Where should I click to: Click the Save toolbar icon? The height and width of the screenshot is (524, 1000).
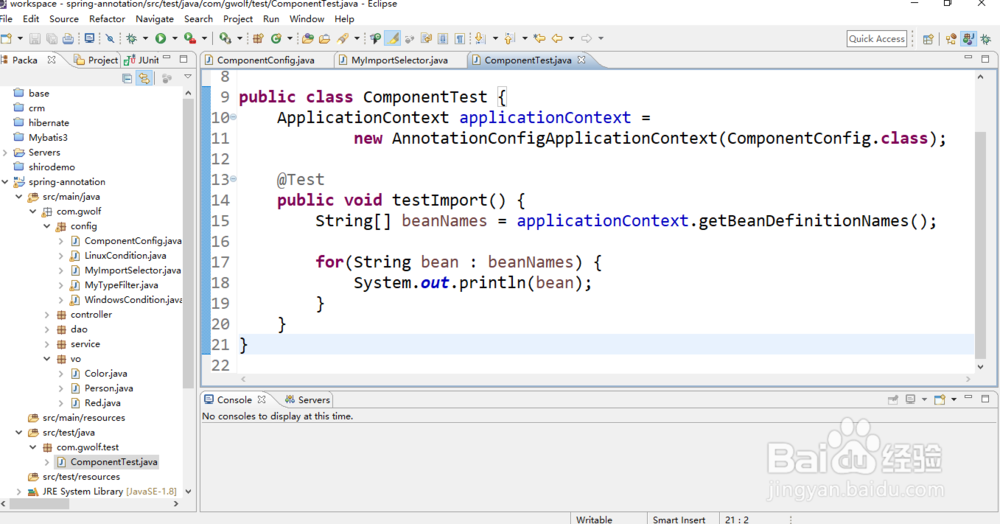click(35, 39)
